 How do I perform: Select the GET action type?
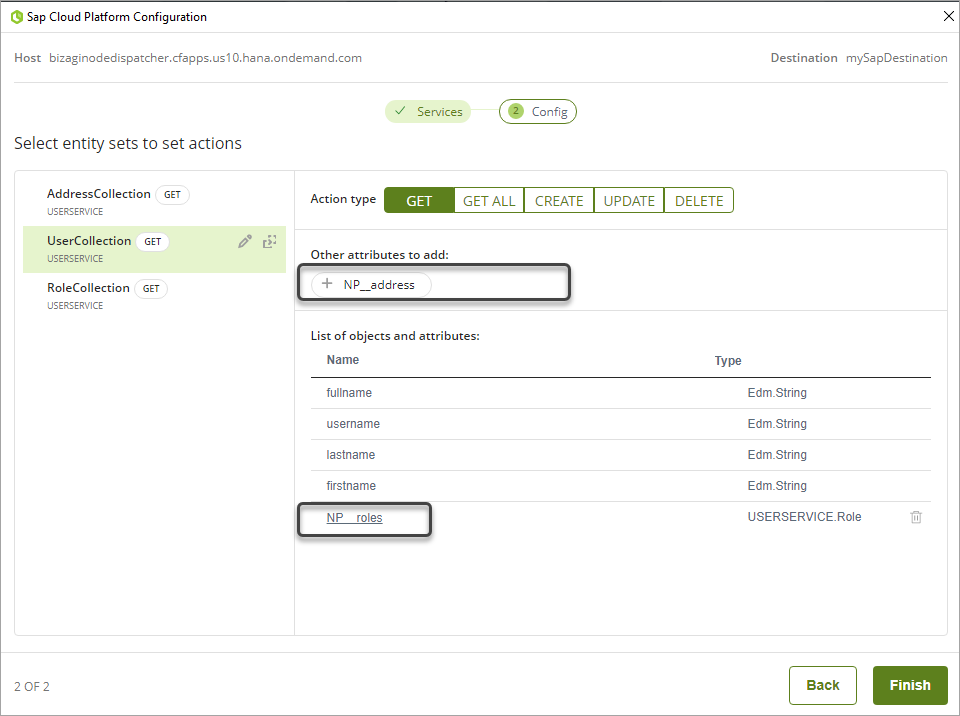pos(419,200)
